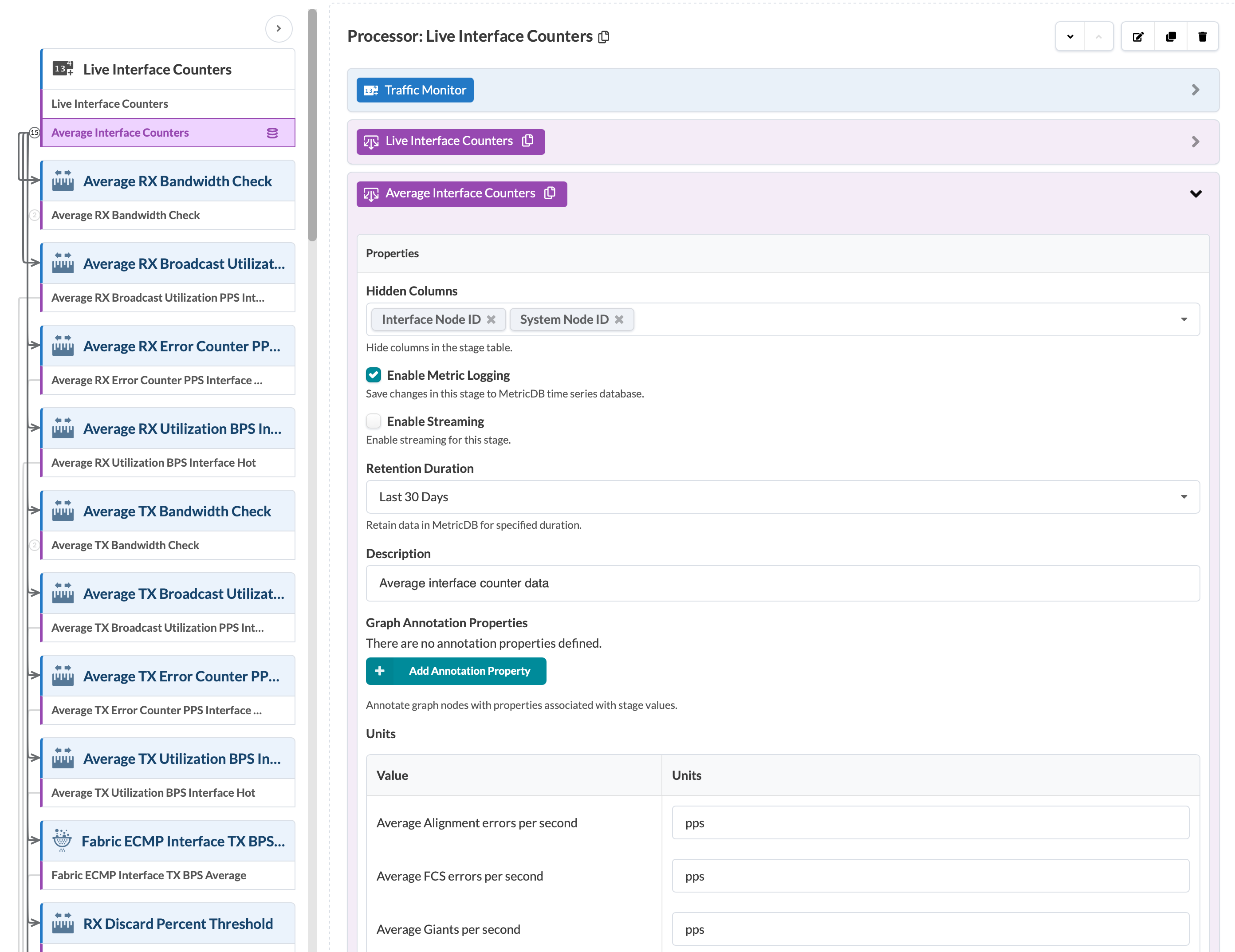Expand the Traffic Monitor section

[x=1196, y=90]
